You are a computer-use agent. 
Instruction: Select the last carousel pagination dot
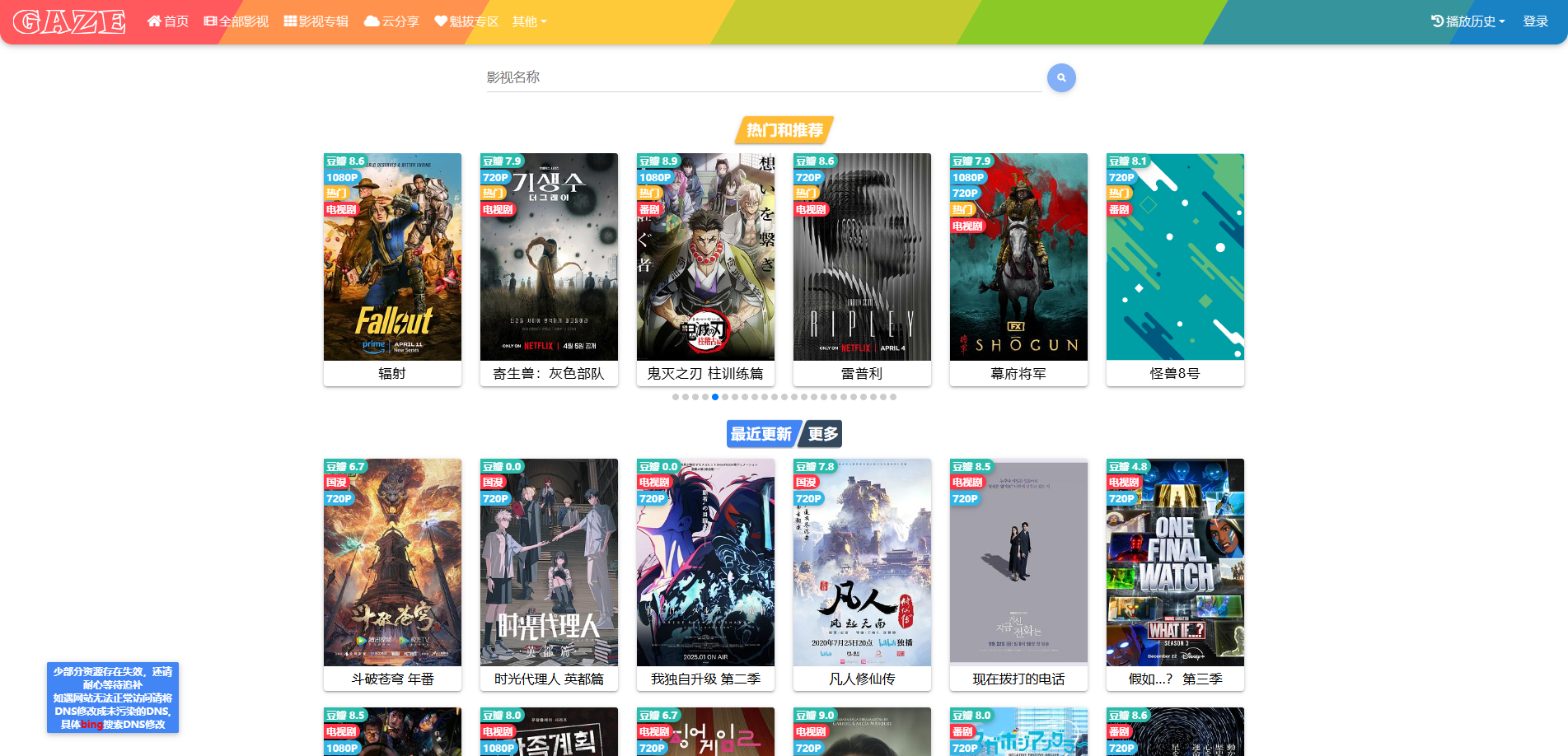[893, 397]
